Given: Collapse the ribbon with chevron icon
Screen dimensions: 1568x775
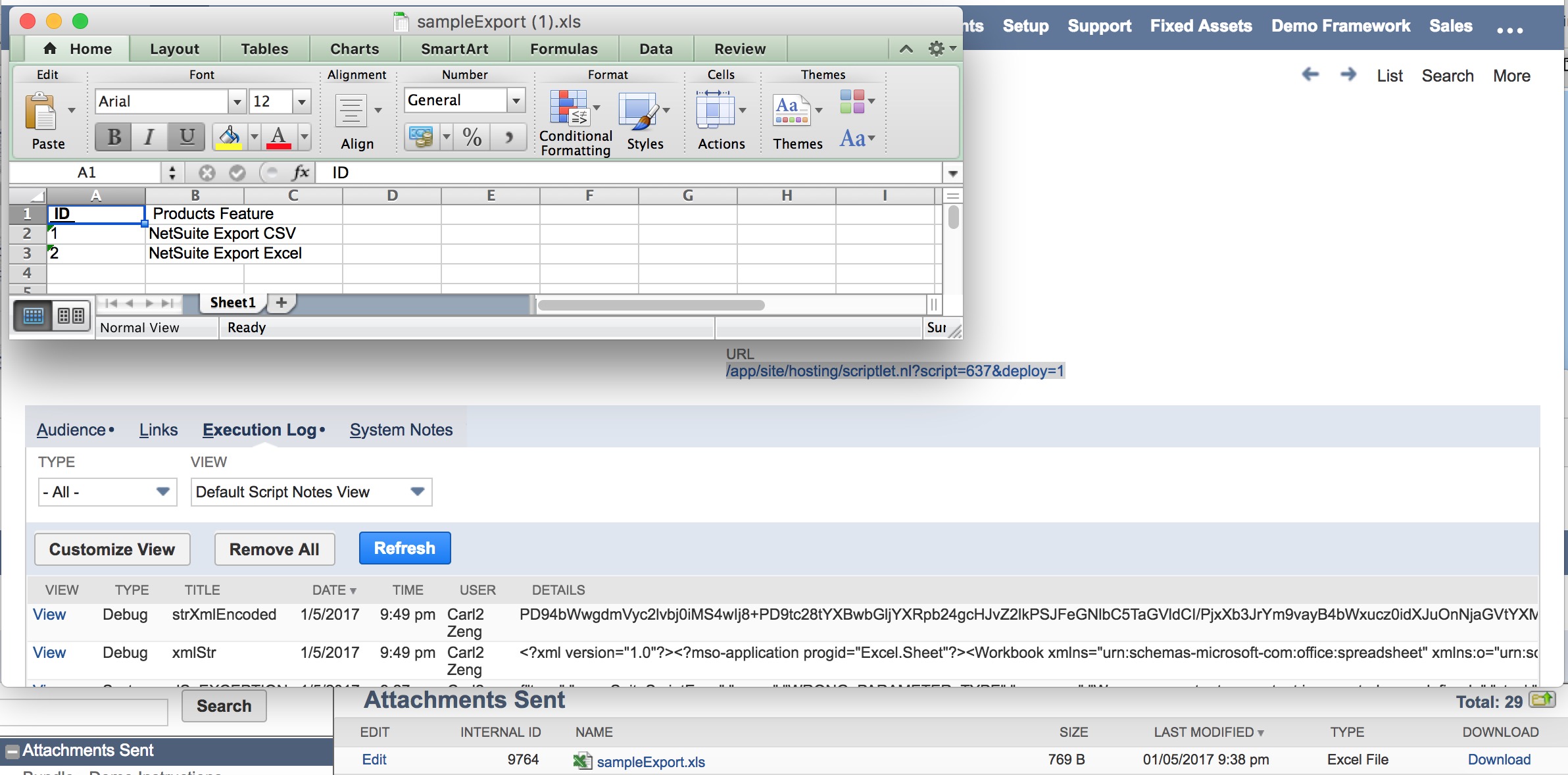Looking at the screenshot, I should coord(906,49).
